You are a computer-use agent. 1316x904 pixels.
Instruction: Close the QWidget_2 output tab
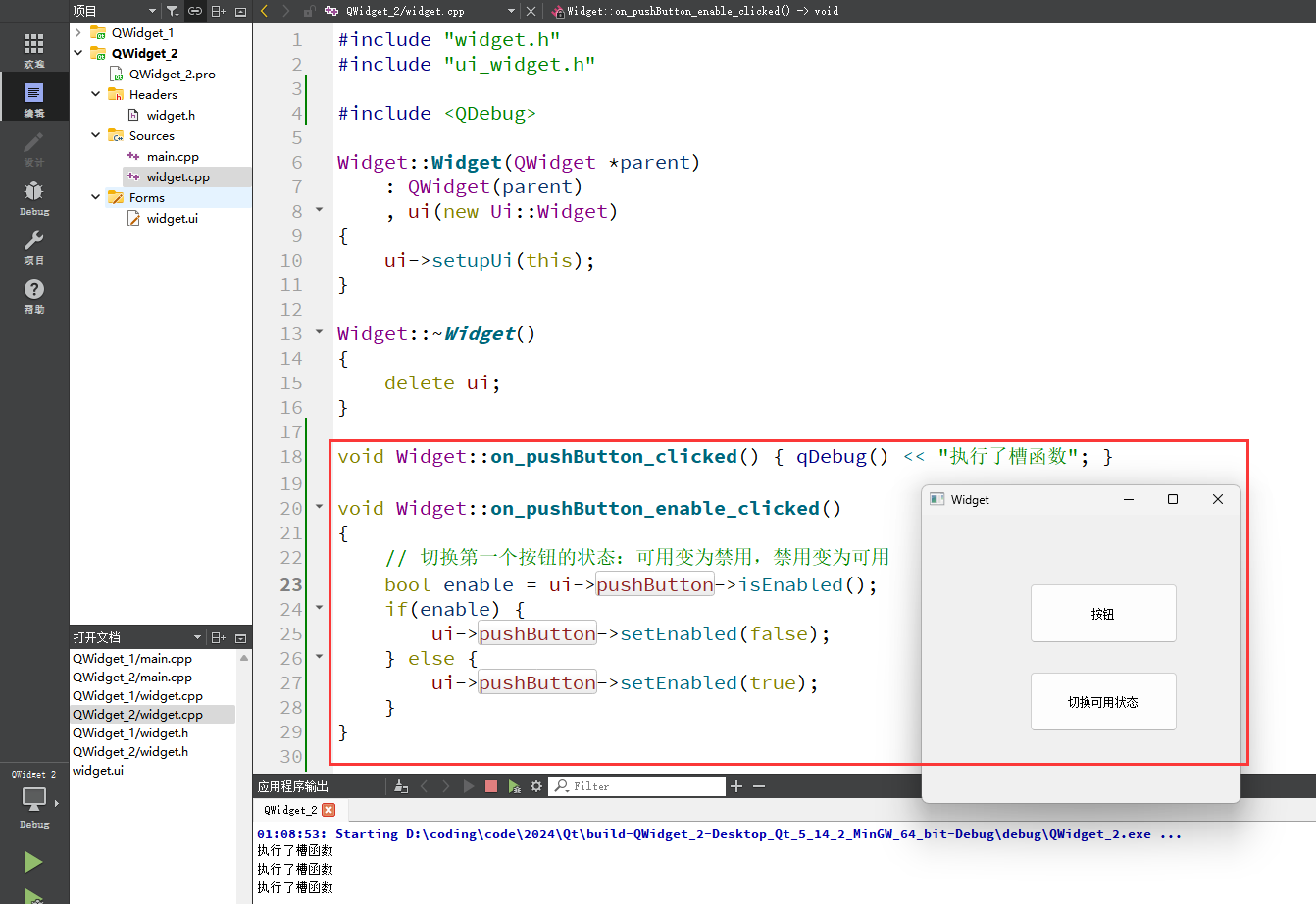(x=329, y=810)
